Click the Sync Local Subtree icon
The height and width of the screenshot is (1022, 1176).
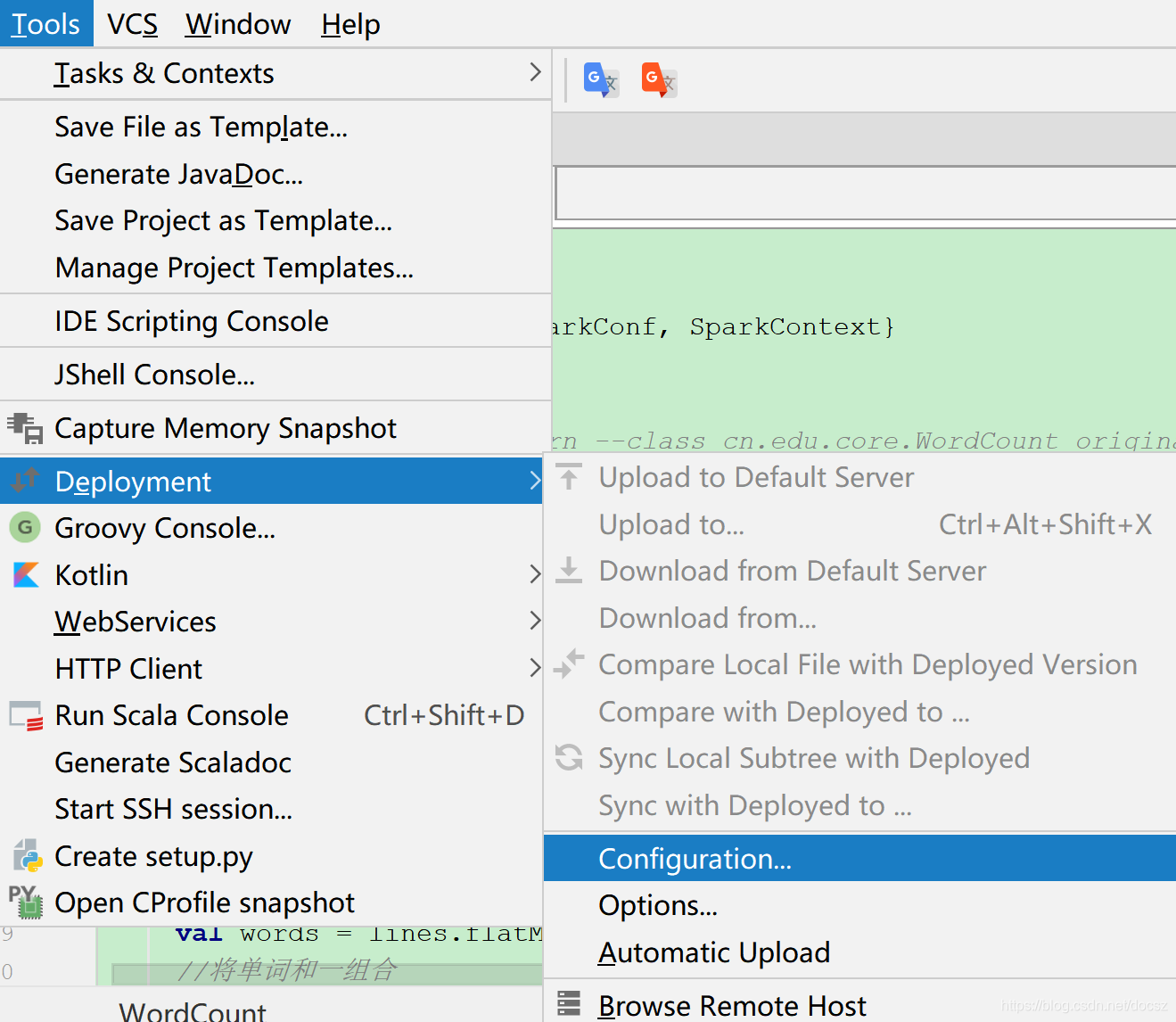(569, 757)
